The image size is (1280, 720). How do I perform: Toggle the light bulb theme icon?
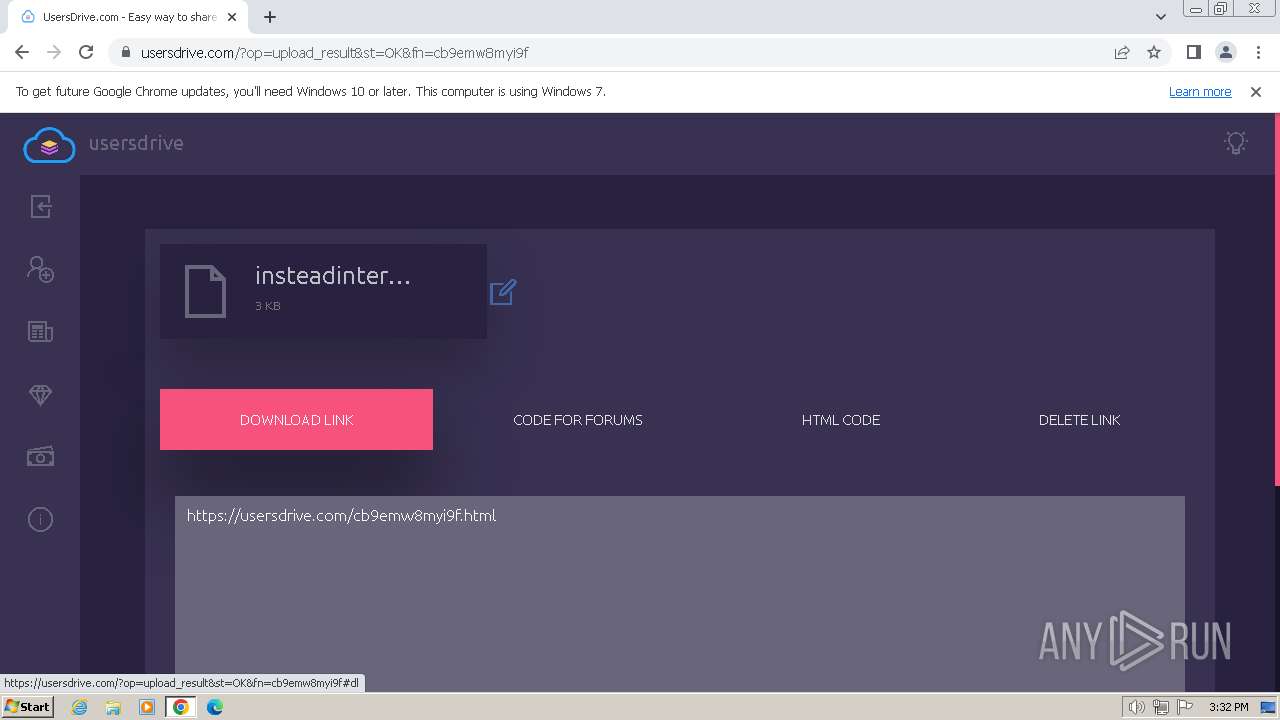point(1236,142)
